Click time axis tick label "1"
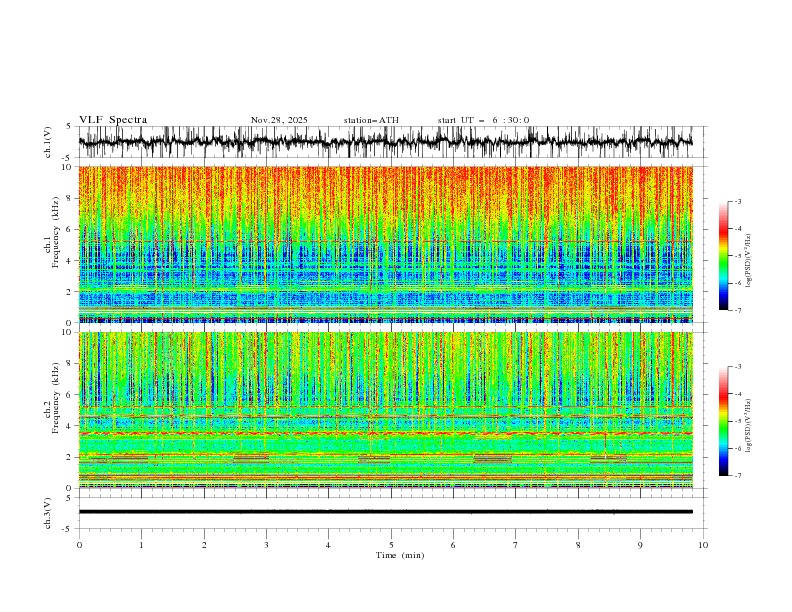Screen dimensions: 792x612 point(141,545)
